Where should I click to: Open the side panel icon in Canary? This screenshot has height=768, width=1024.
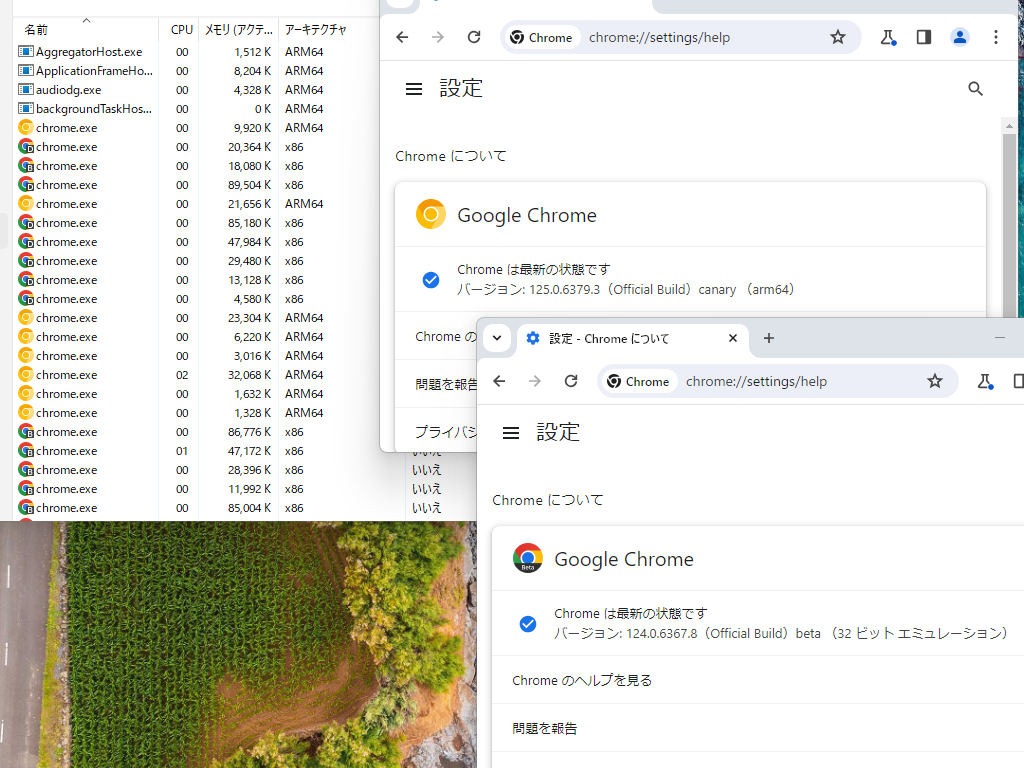(923, 37)
